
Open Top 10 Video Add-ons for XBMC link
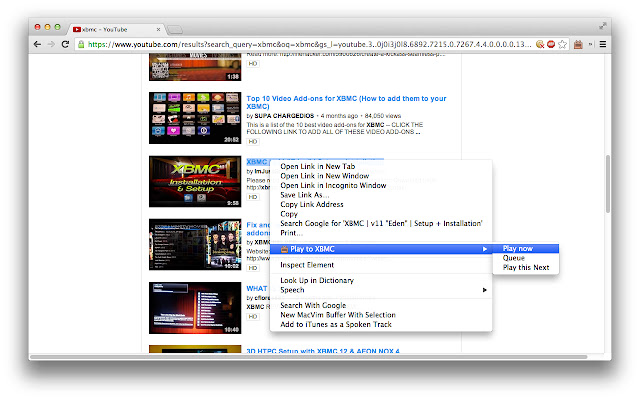pyautogui.click(x=346, y=102)
